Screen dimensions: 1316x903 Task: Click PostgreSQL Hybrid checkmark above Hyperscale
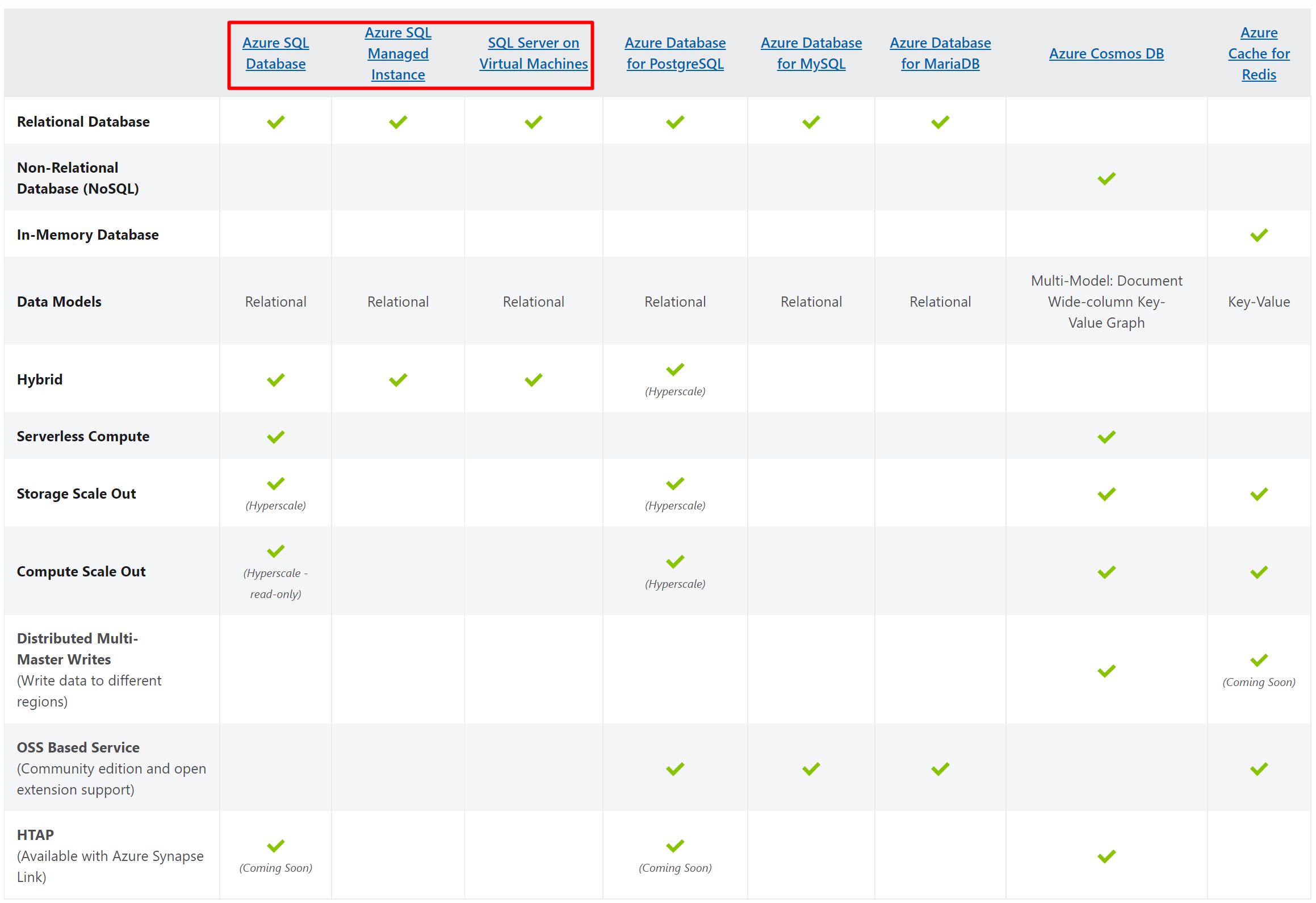[674, 370]
